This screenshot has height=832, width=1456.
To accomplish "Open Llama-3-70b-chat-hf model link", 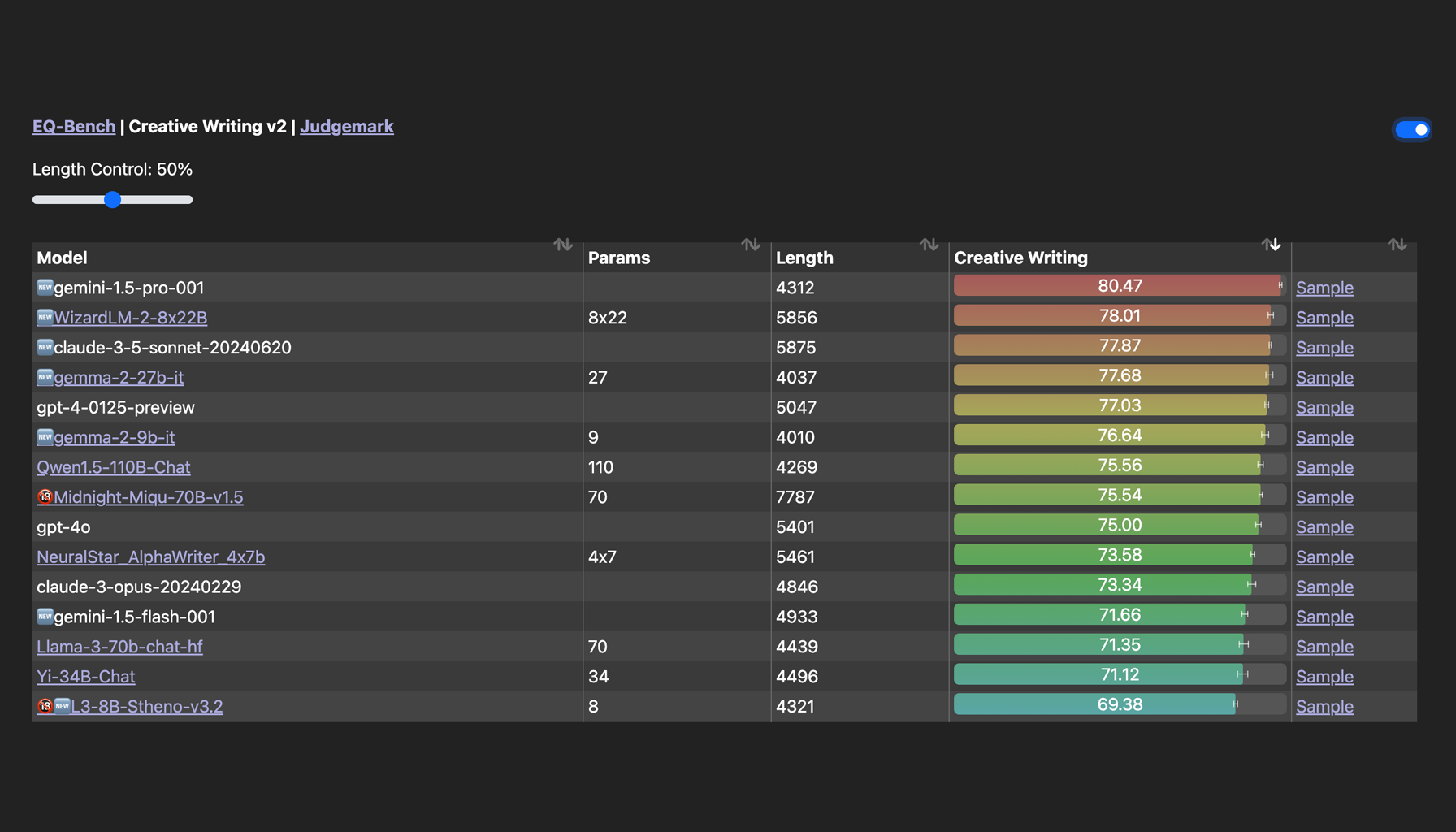I will tap(119, 647).
